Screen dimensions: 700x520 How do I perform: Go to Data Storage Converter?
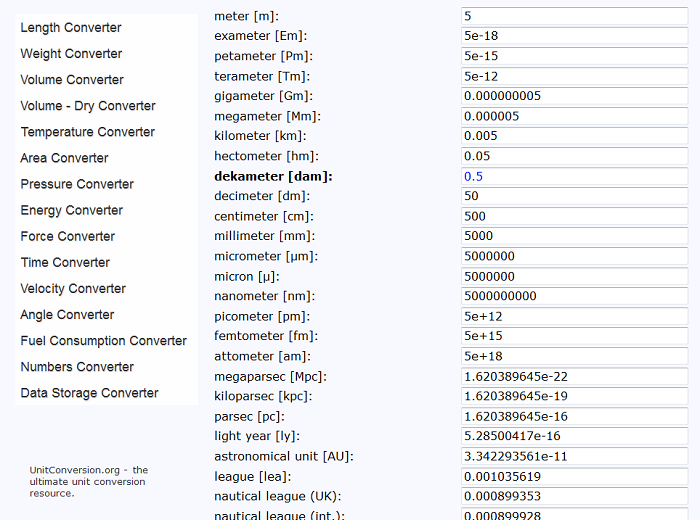point(89,393)
